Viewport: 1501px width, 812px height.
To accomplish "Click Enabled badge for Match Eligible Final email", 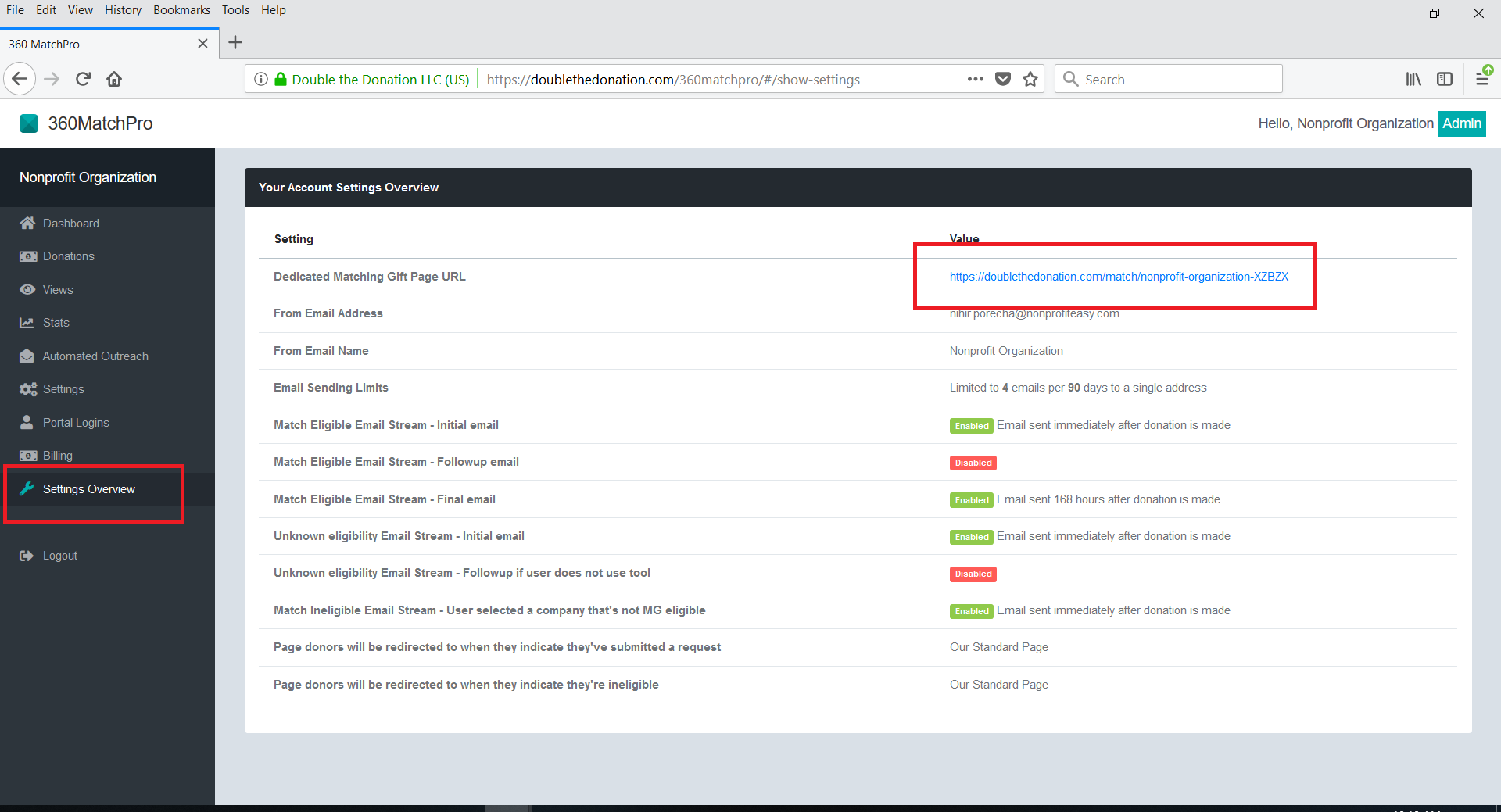I will (x=972, y=500).
